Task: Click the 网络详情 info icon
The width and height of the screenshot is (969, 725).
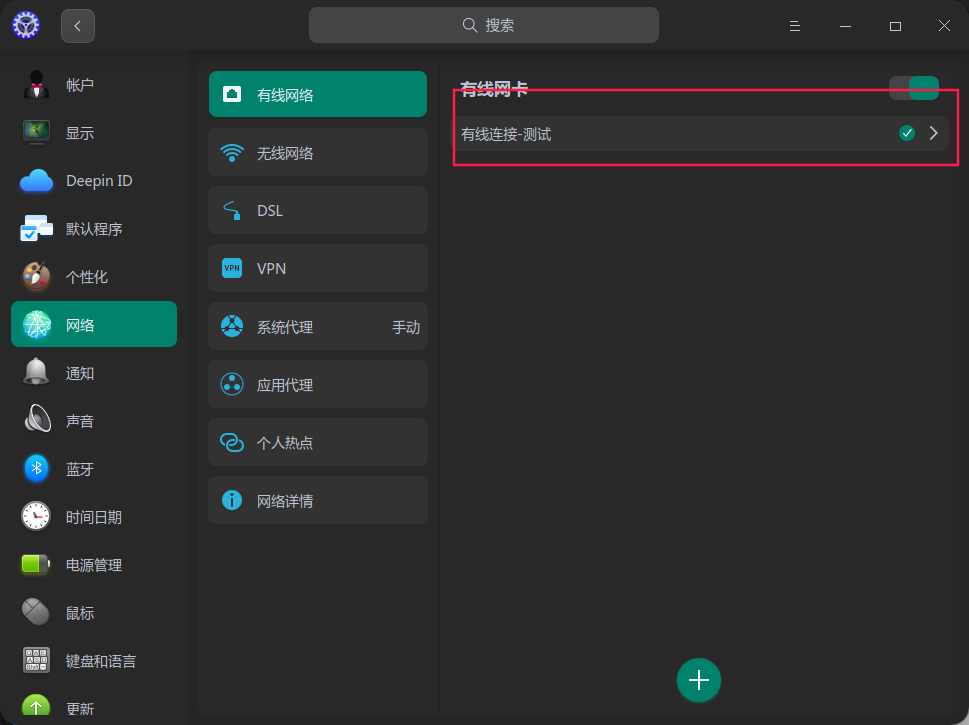Action: tap(232, 499)
